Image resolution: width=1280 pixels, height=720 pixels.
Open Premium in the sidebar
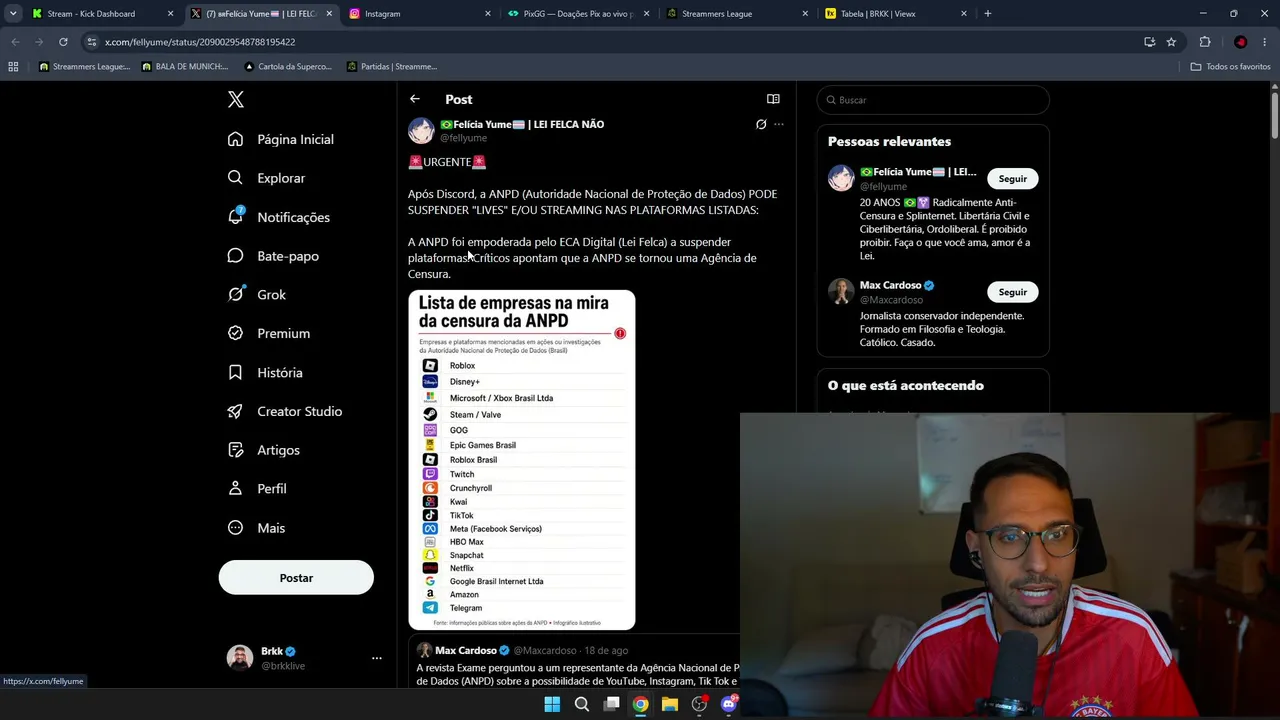[270, 333]
